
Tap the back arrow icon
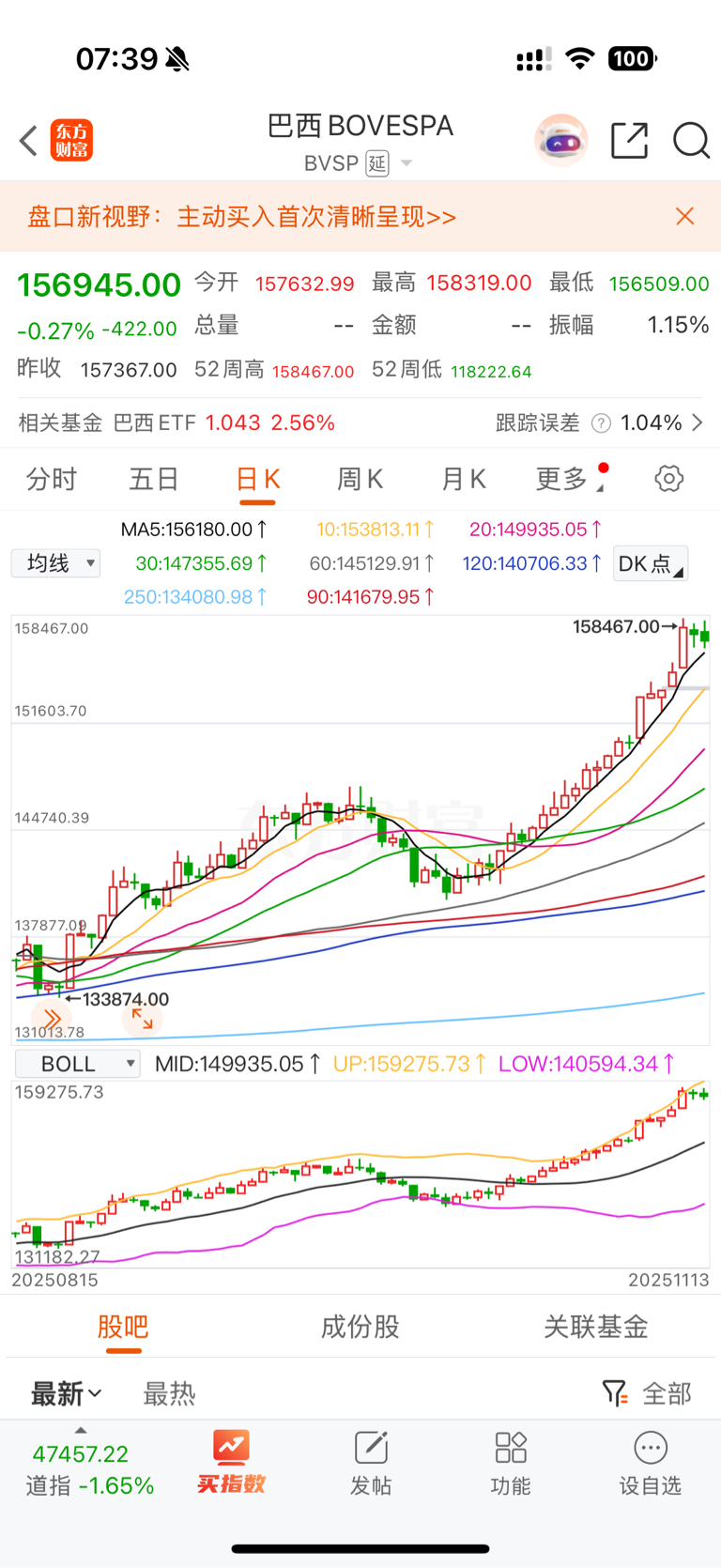point(28,141)
